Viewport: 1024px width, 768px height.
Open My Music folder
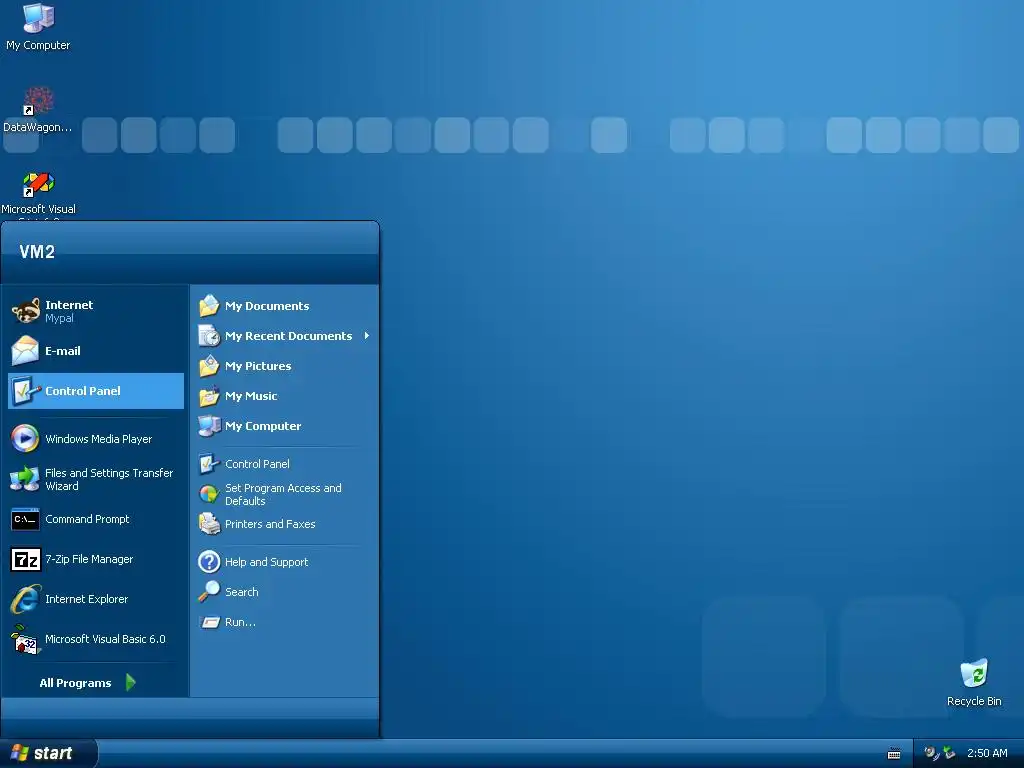point(285,396)
